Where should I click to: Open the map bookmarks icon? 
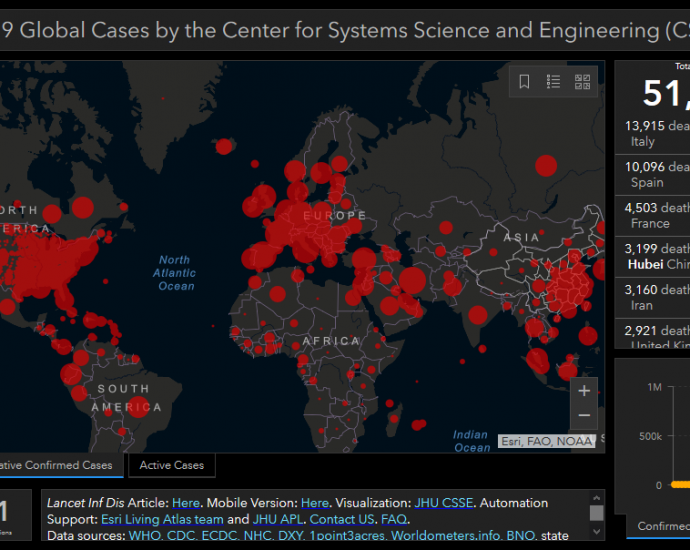[x=524, y=82]
